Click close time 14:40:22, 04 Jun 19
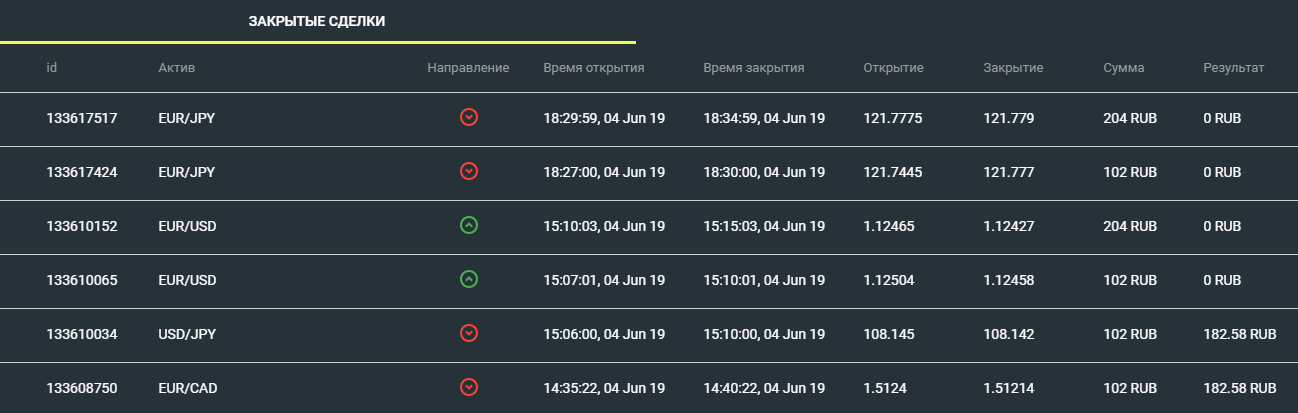This screenshot has height=413, width=1298. (x=764, y=387)
